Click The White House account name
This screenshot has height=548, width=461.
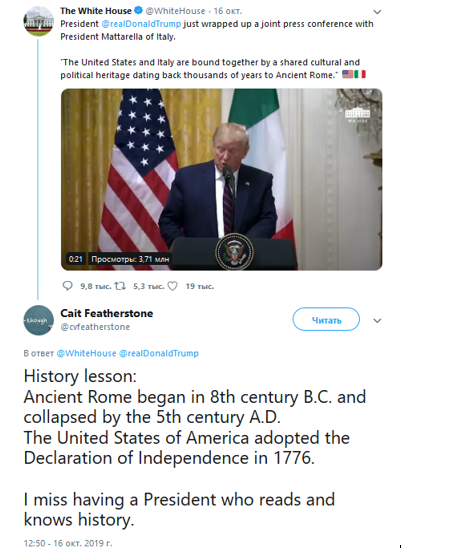(x=96, y=11)
